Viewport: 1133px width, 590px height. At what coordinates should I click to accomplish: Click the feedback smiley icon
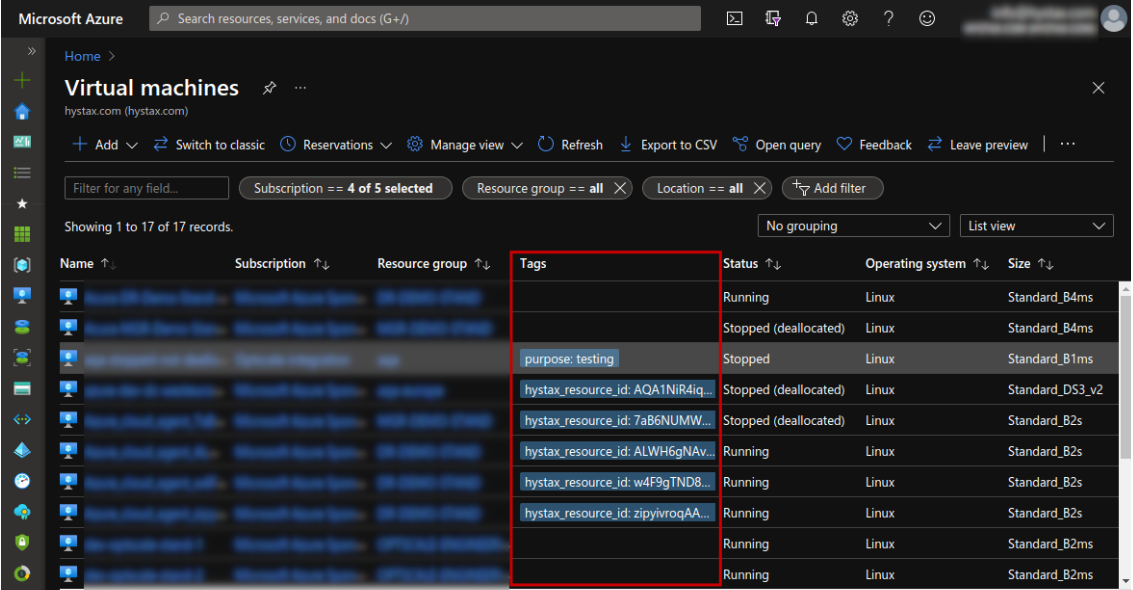[926, 19]
